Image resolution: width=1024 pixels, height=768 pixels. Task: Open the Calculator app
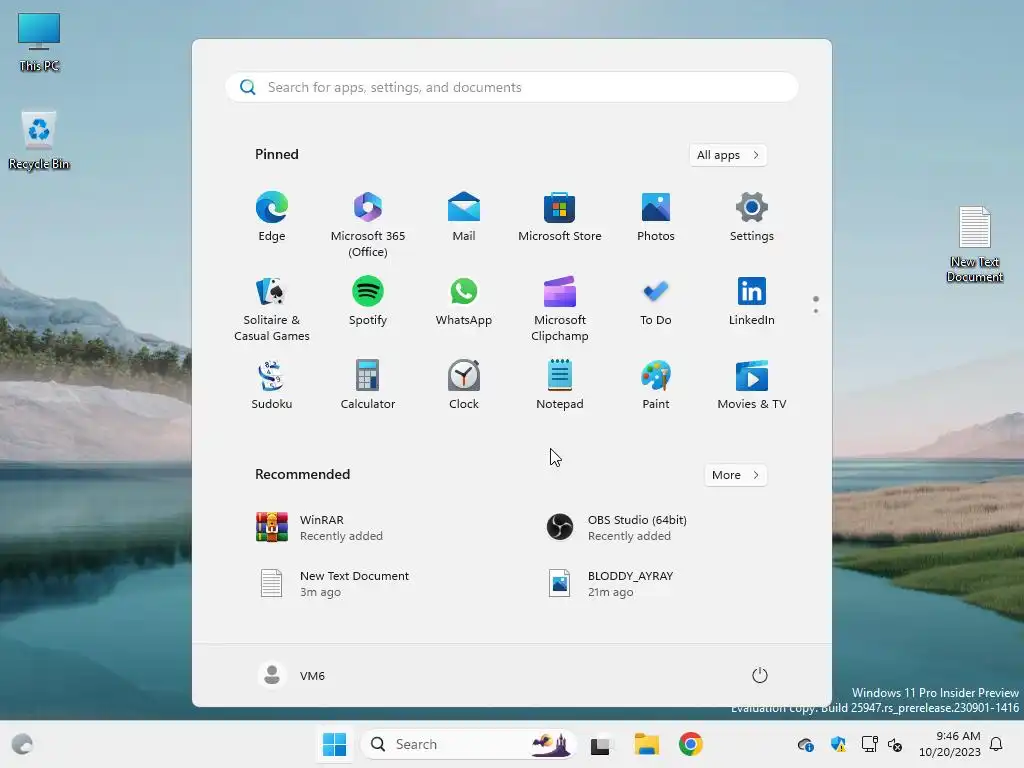[368, 385]
